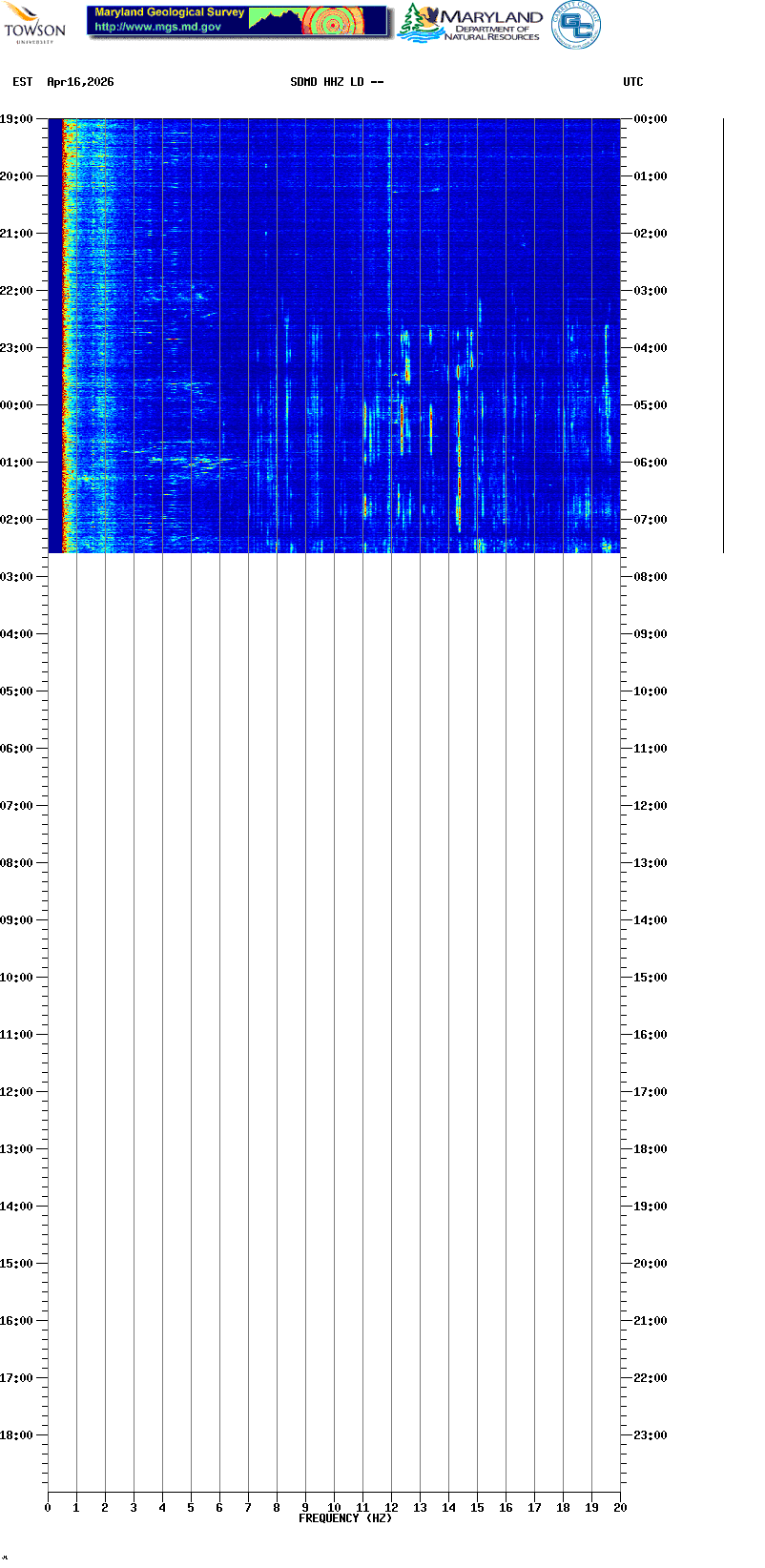This screenshot has width=765, height=1568.
Task: Open the Maryland Geological Survey banner
Action: [x=238, y=20]
